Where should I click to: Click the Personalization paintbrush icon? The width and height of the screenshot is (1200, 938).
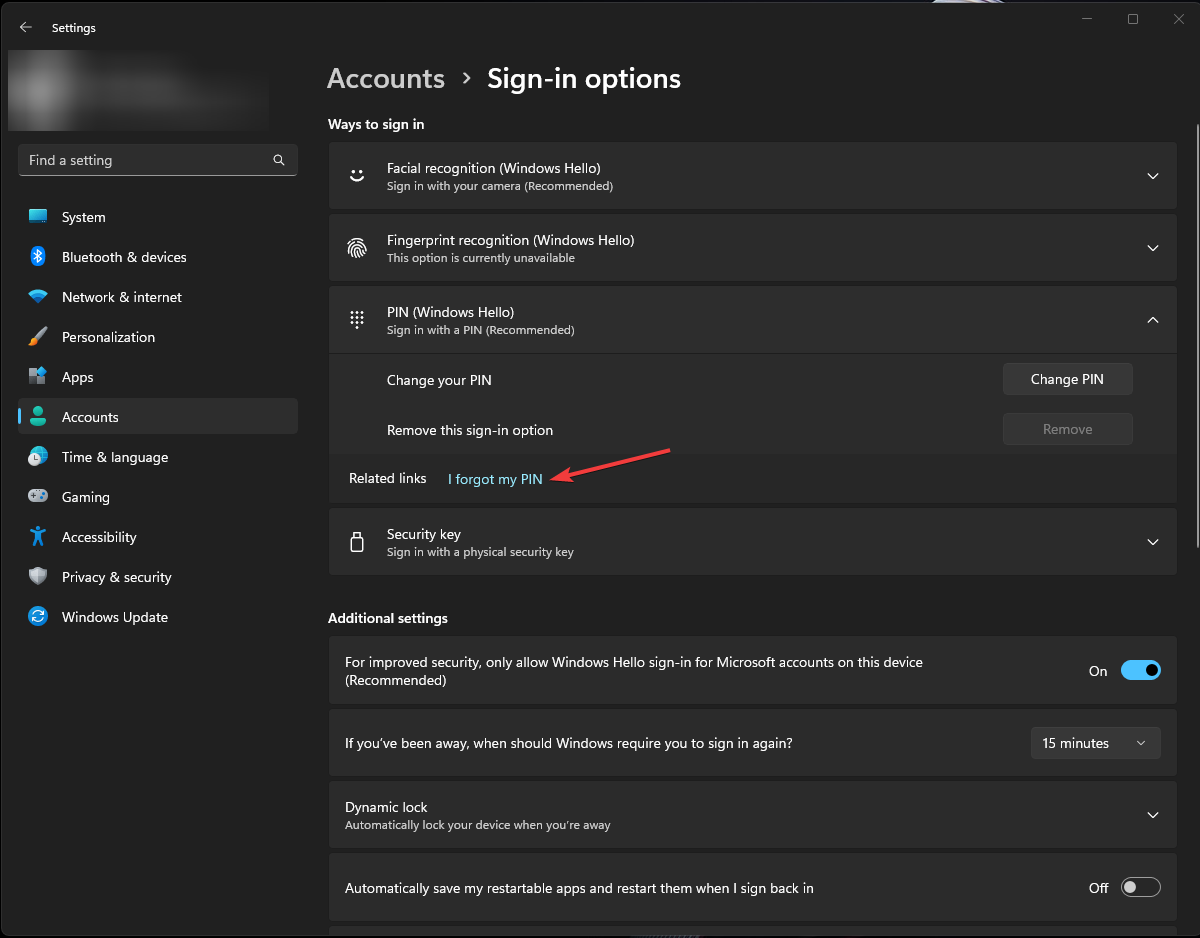(x=38, y=337)
